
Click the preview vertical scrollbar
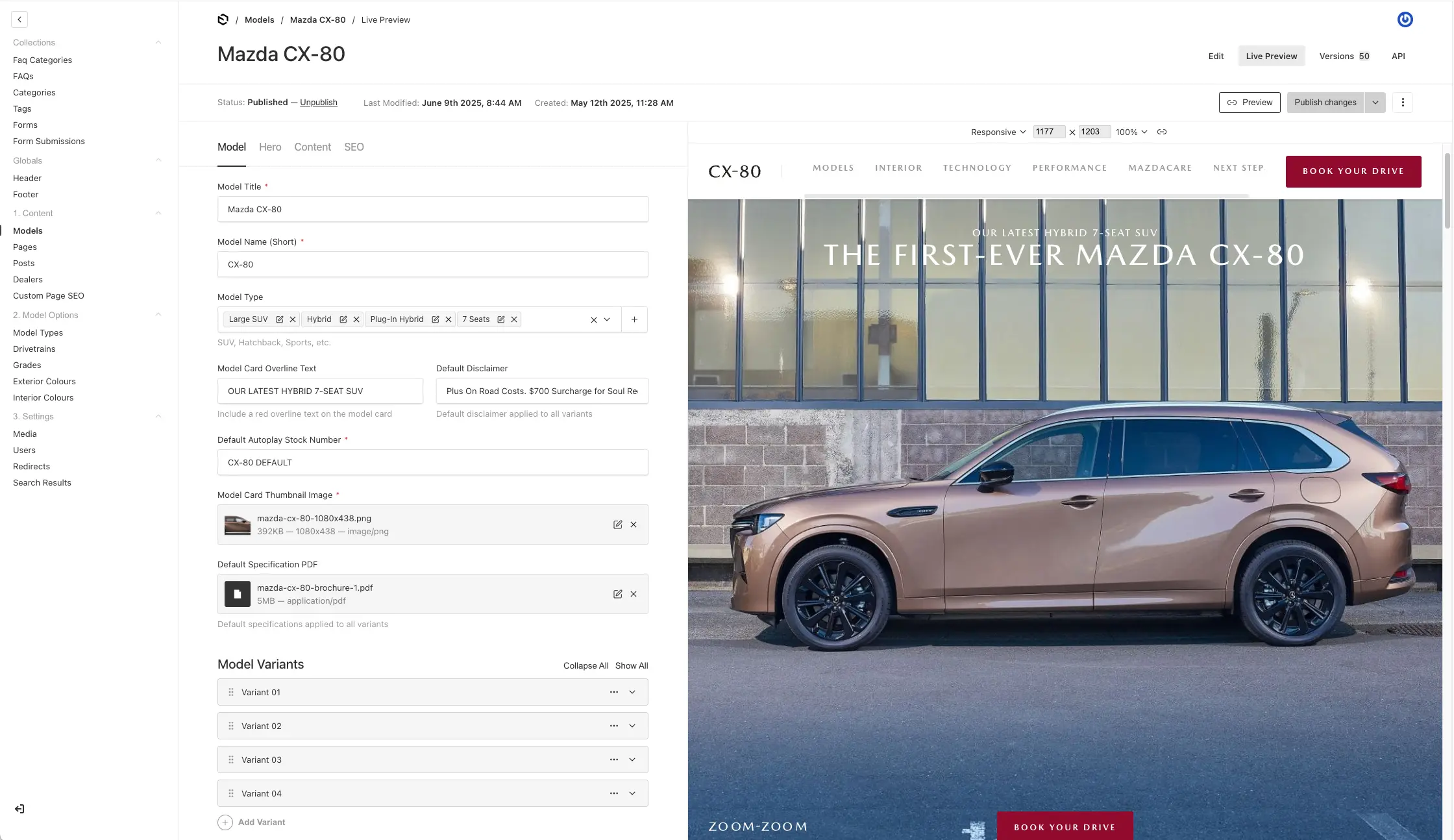click(1447, 191)
